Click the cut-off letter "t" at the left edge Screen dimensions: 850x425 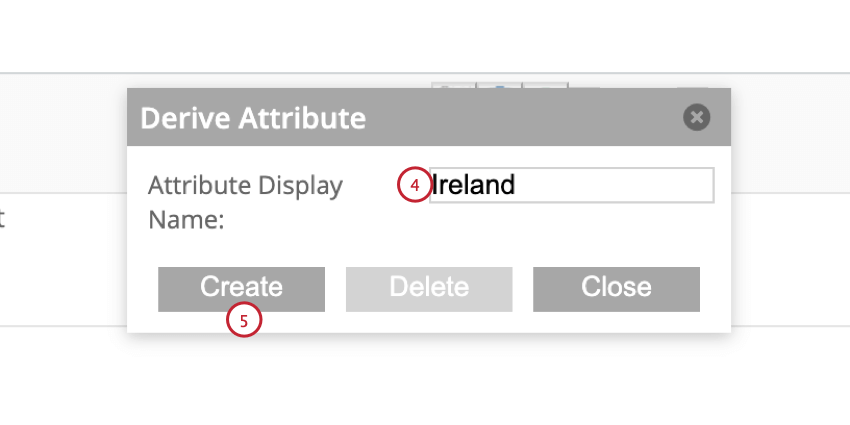2,219
